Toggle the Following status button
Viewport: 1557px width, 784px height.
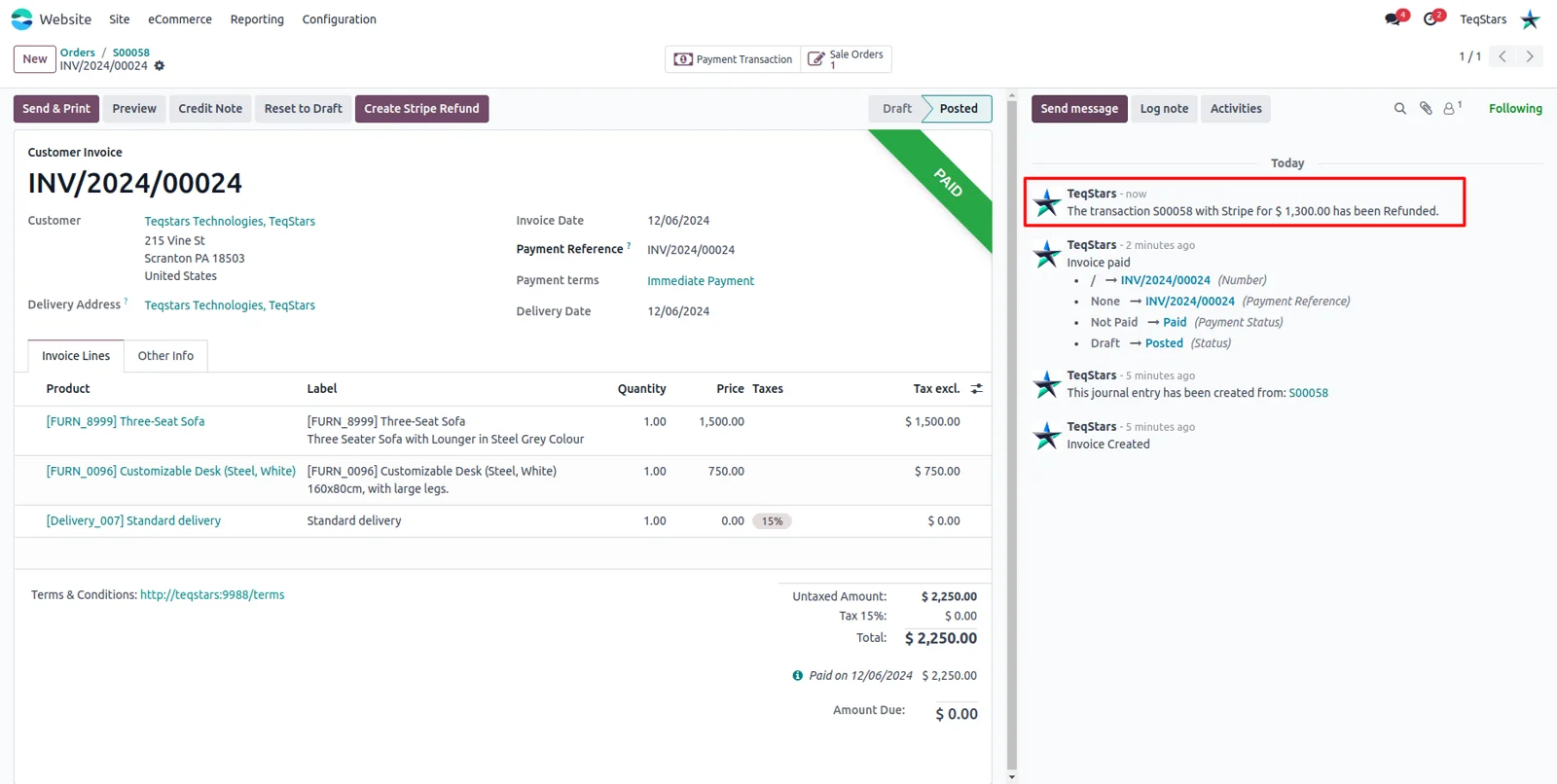click(x=1515, y=109)
